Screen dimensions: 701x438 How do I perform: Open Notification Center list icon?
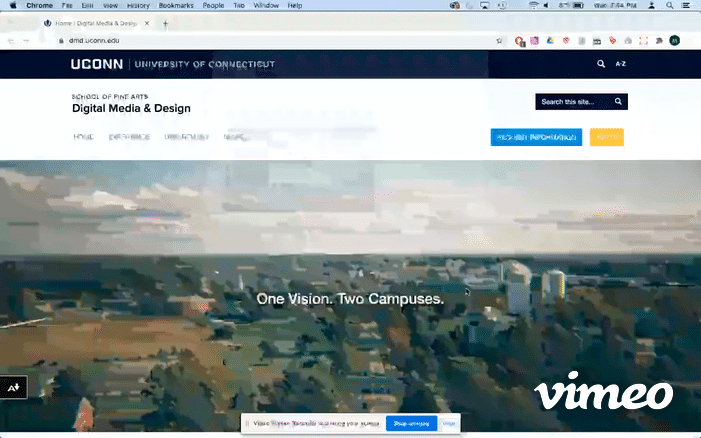686,5
